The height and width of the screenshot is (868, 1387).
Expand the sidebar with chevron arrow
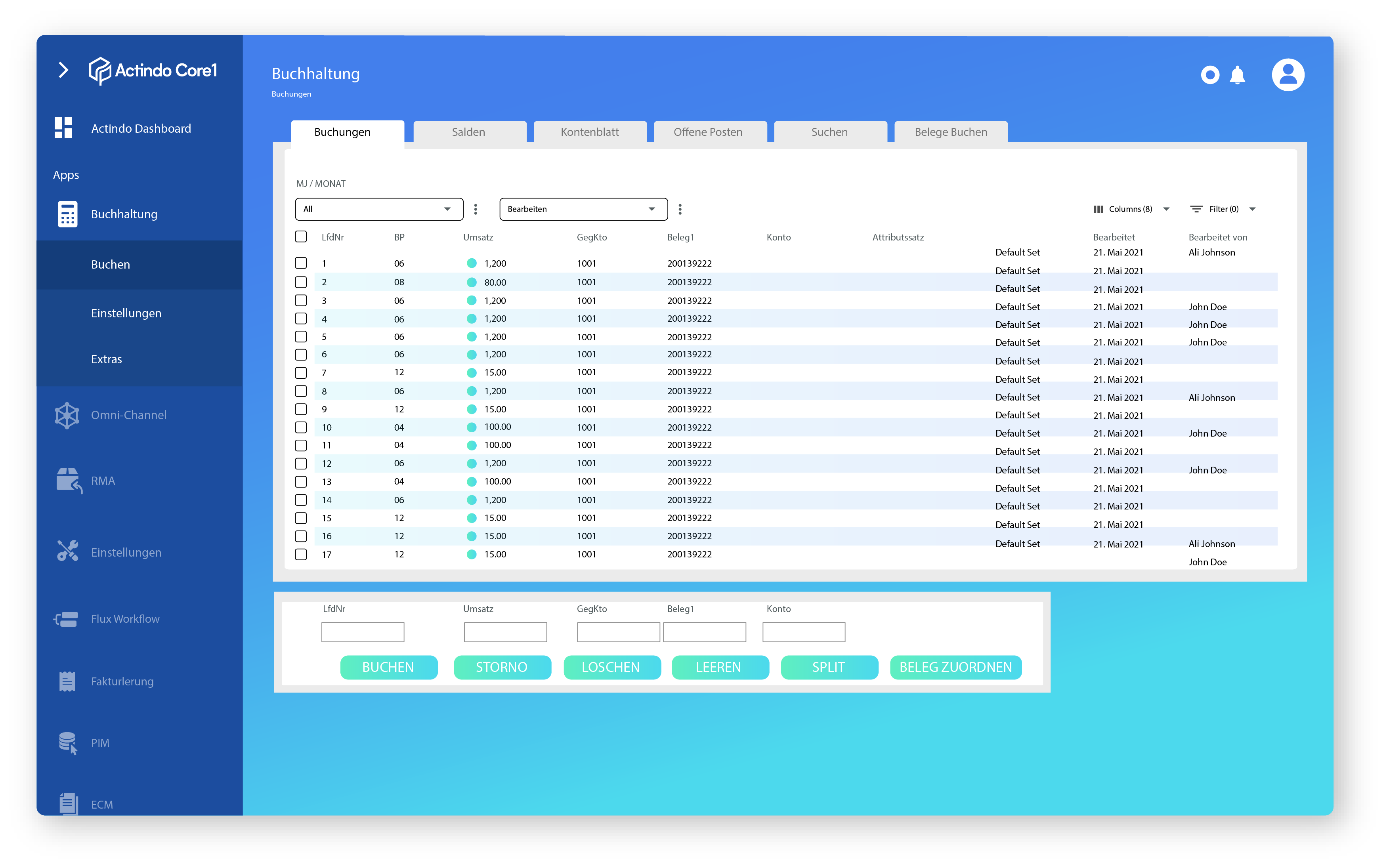tap(64, 70)
